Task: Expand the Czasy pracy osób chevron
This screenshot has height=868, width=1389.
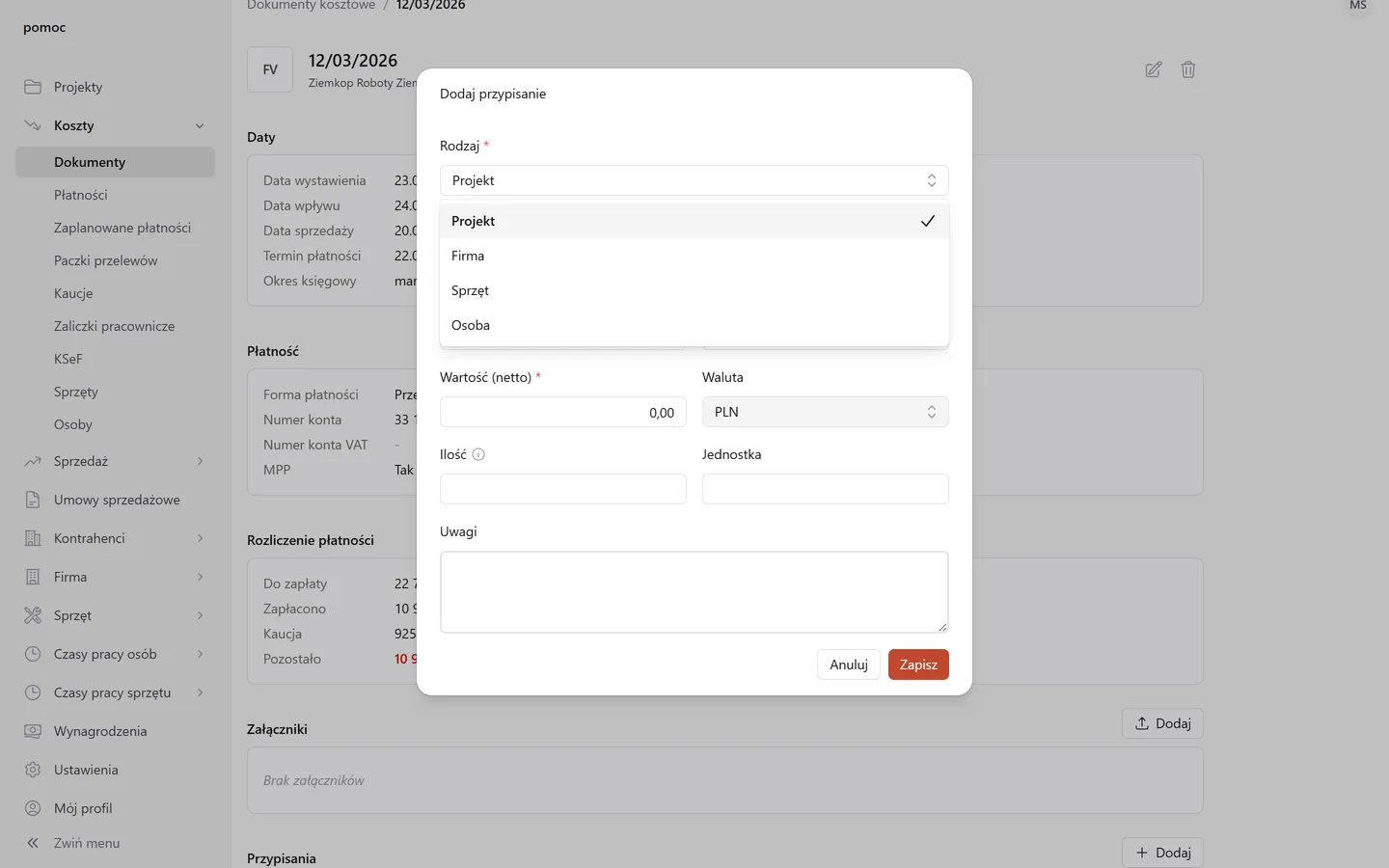Action: 200,654
